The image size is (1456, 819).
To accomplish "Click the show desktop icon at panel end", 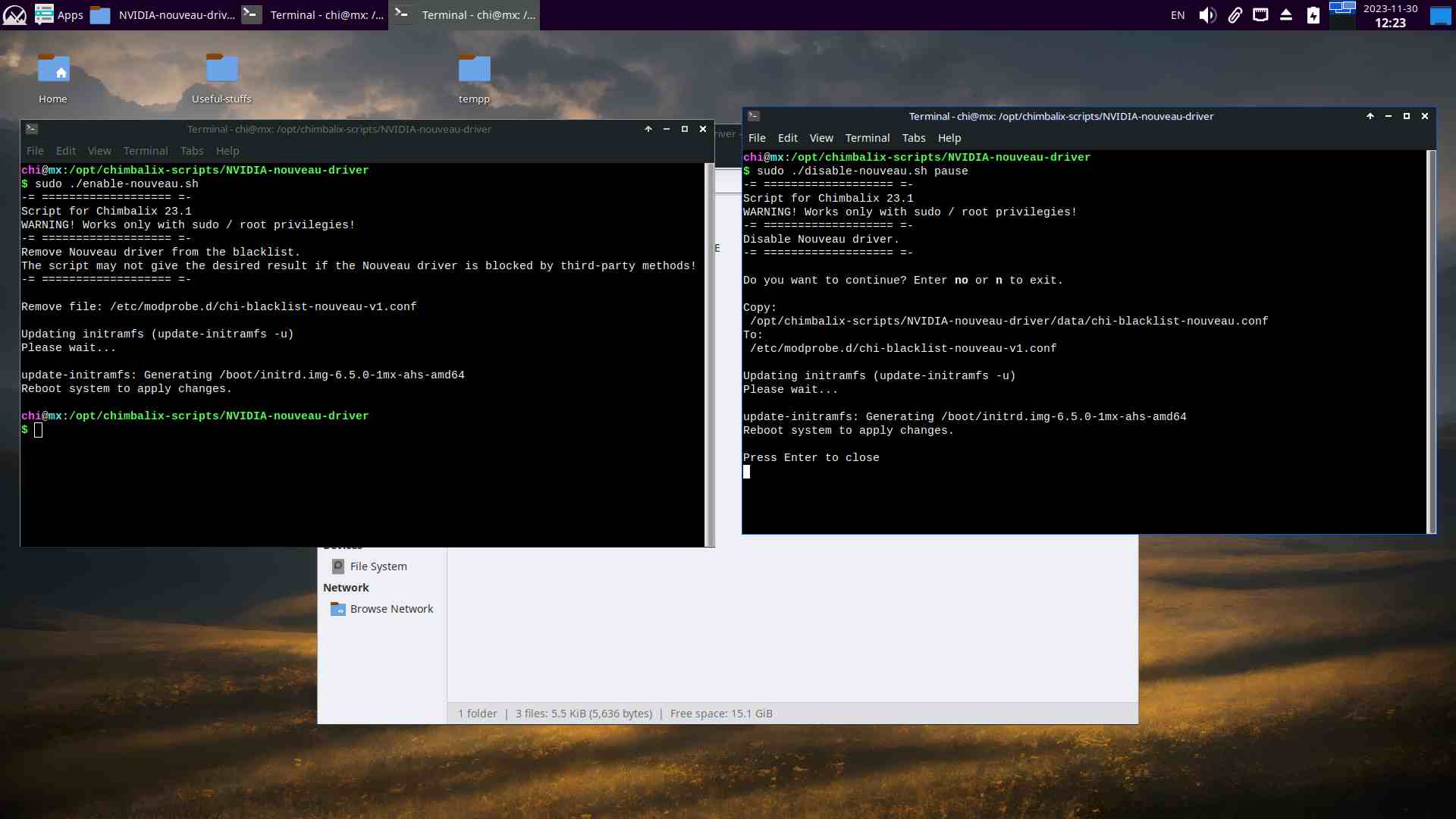I will click(x=1440, y=15).
